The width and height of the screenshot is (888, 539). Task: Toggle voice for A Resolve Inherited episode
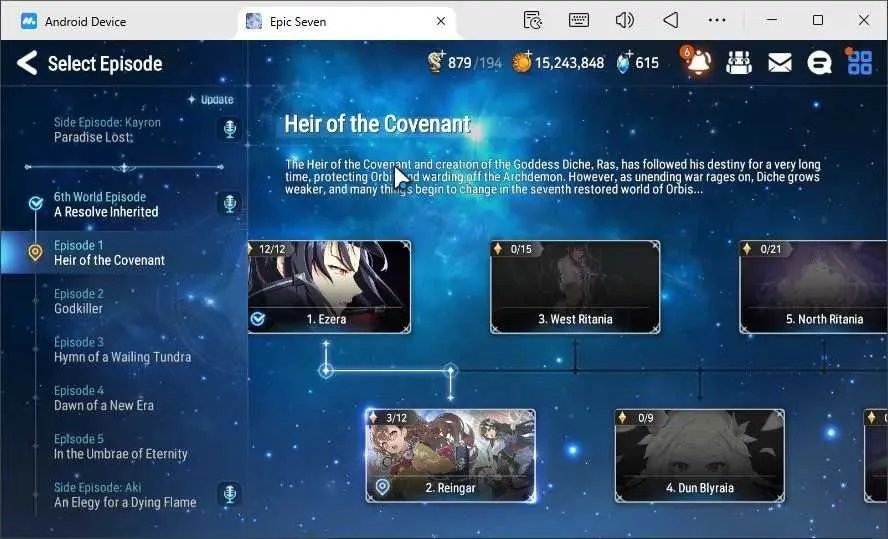[229, 204]
